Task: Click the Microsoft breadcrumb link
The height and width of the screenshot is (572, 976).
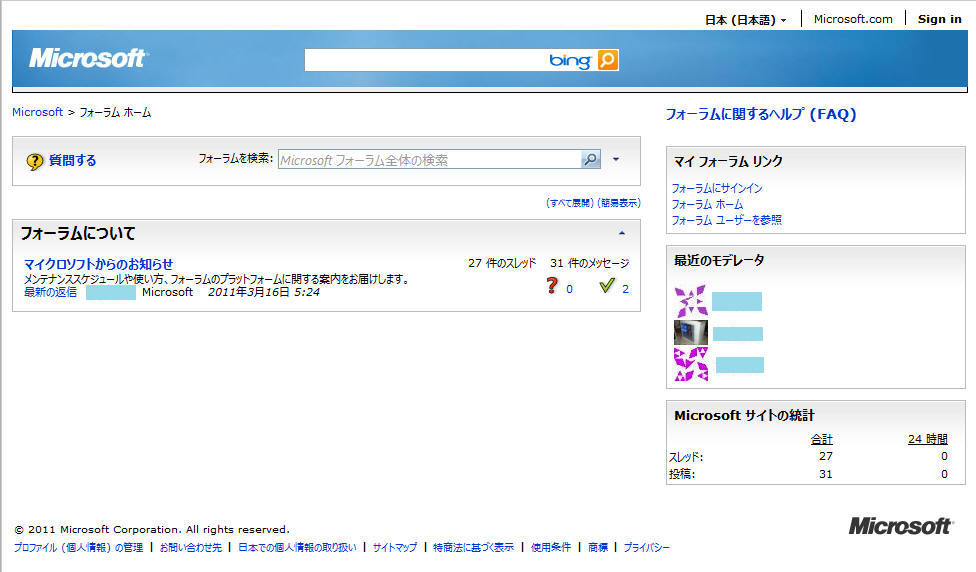Action: [37, 112]
